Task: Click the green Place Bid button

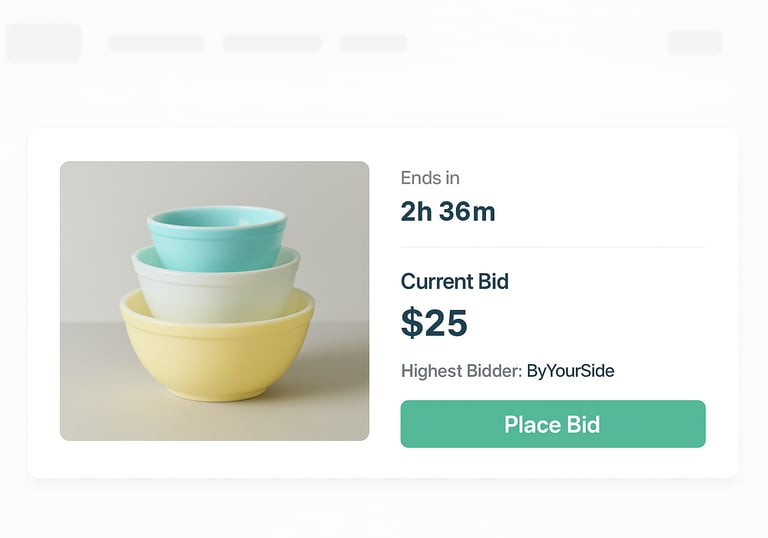Action: 553,424
